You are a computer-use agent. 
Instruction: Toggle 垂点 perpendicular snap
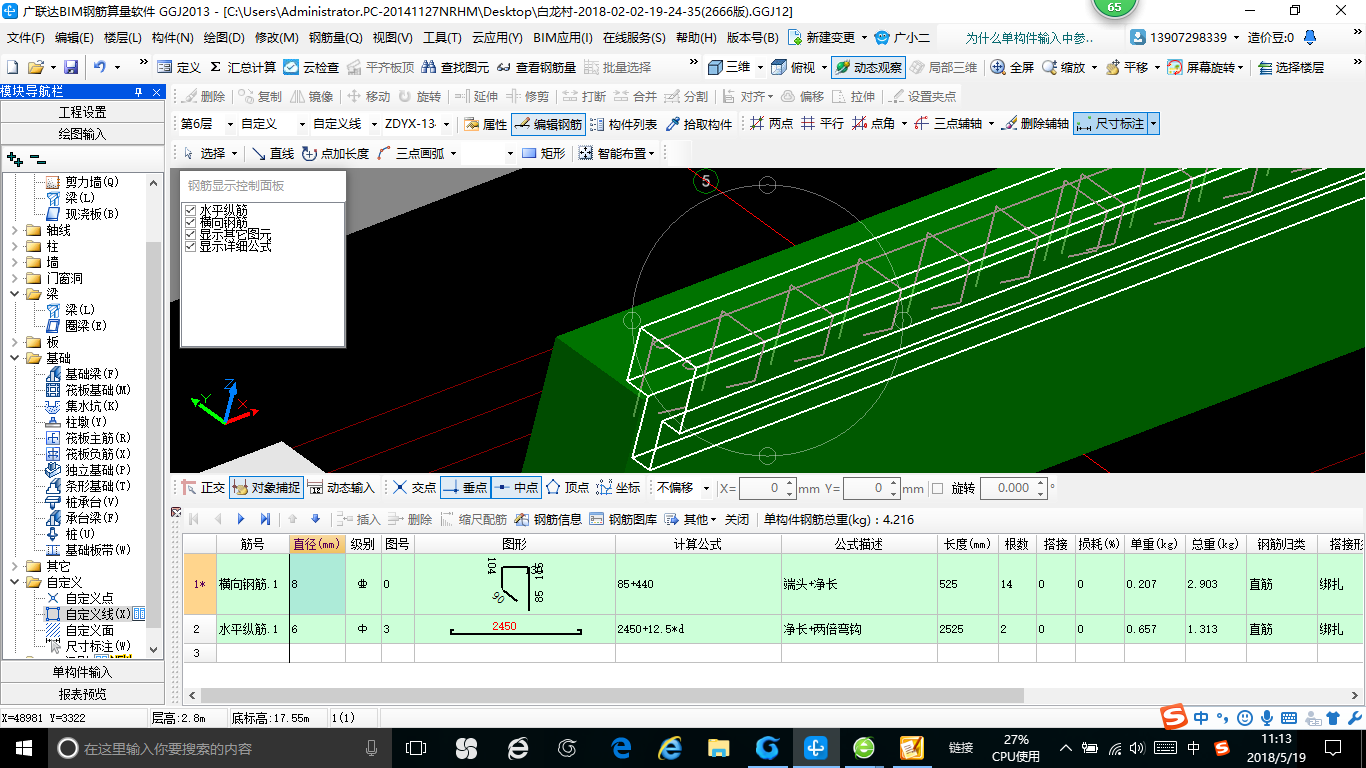click(x=465, y=487)
